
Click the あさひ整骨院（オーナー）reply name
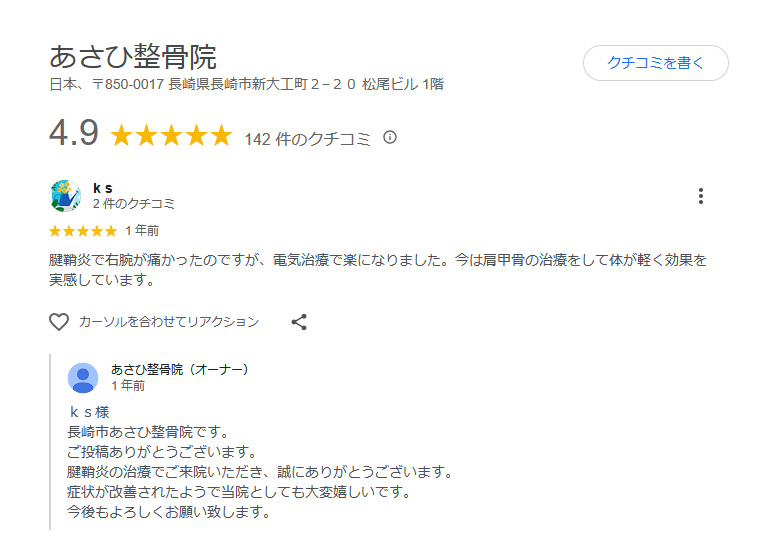click(x=180, y=370)
